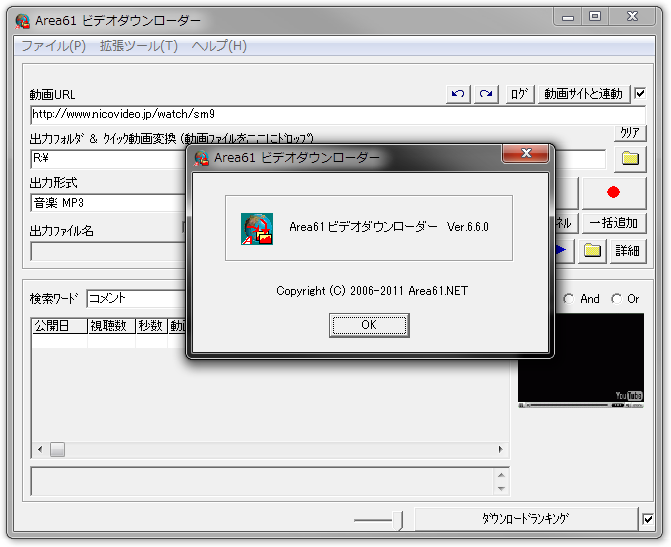Click the 秒数 column header

[x=151, y=326]
